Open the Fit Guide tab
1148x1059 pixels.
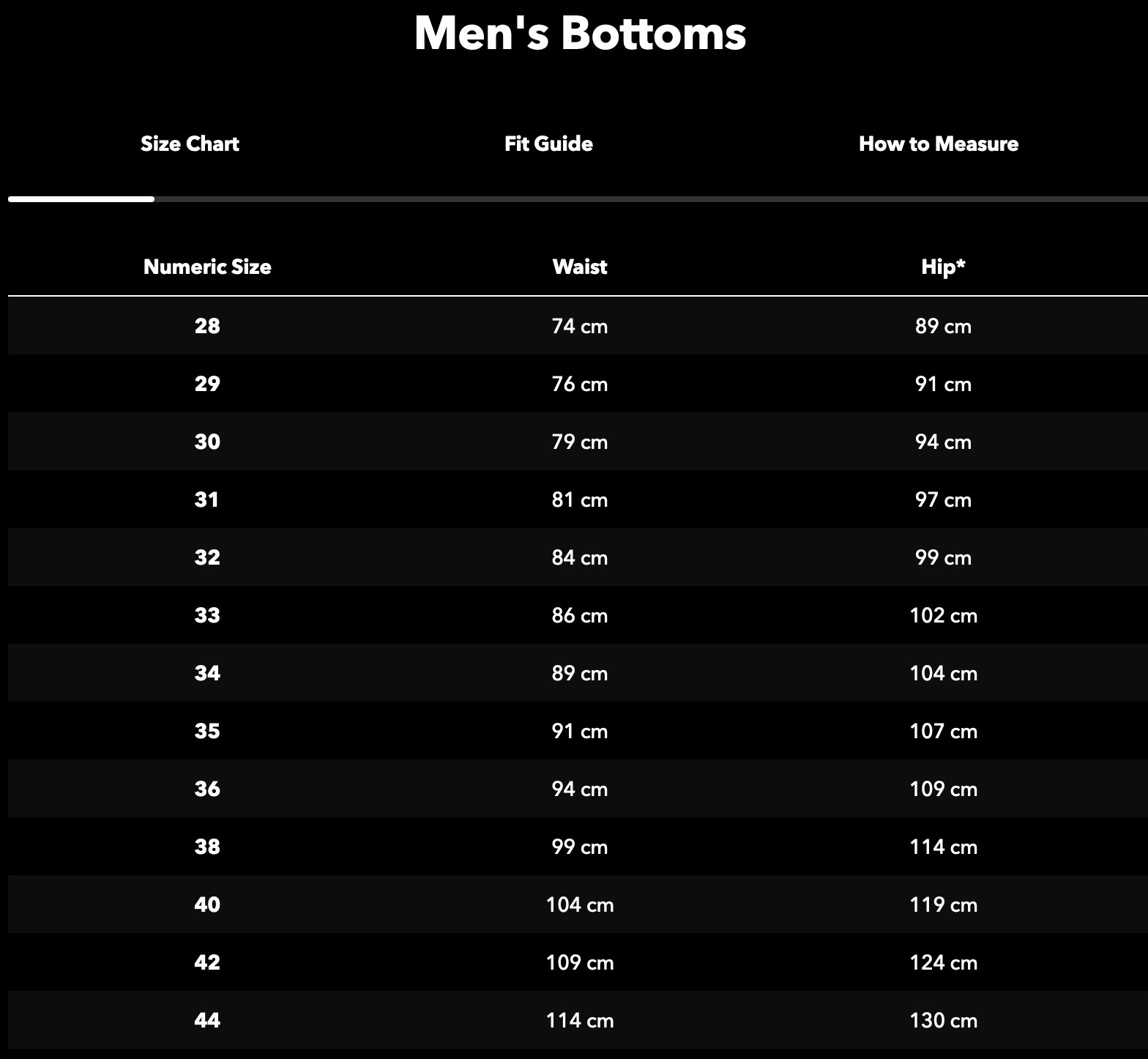(x=548, y=144)
